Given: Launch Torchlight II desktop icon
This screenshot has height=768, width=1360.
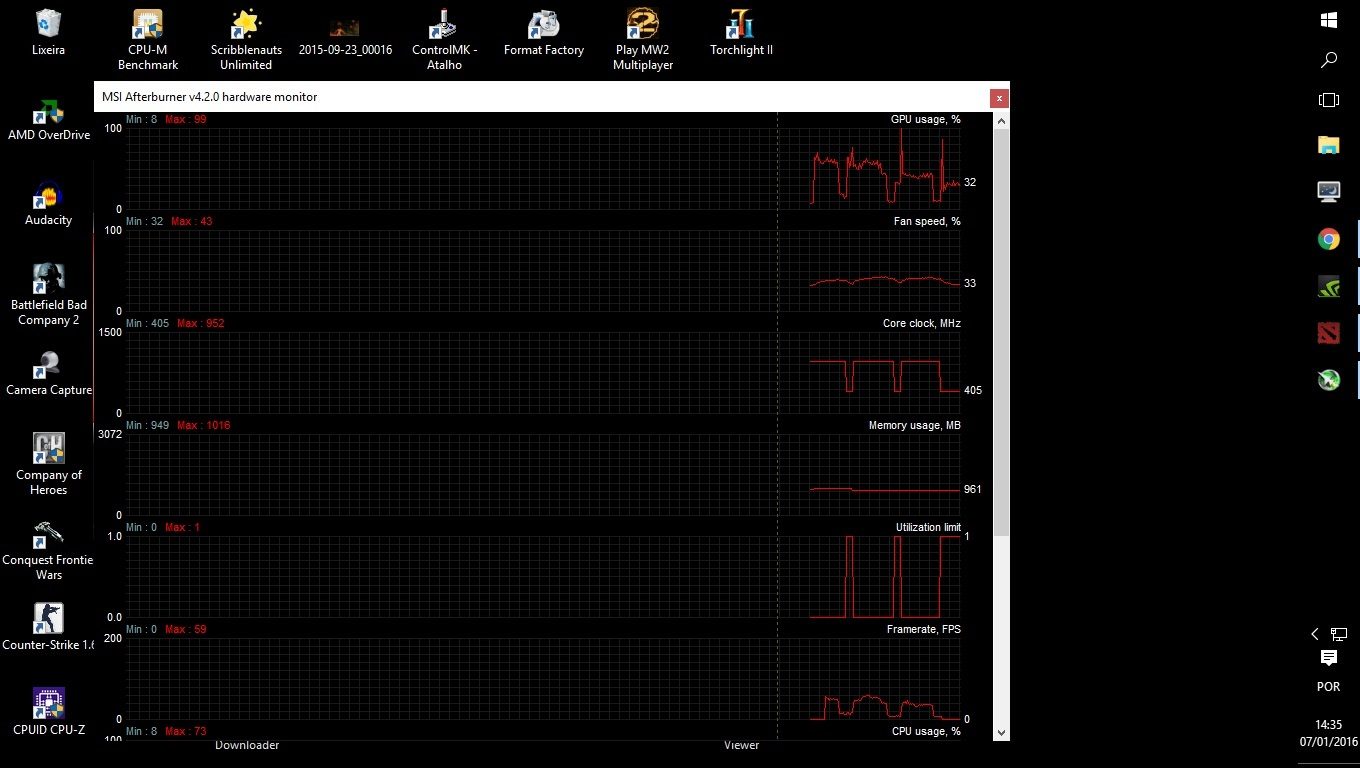Looking at the screenshot, I should click(741, 32).
